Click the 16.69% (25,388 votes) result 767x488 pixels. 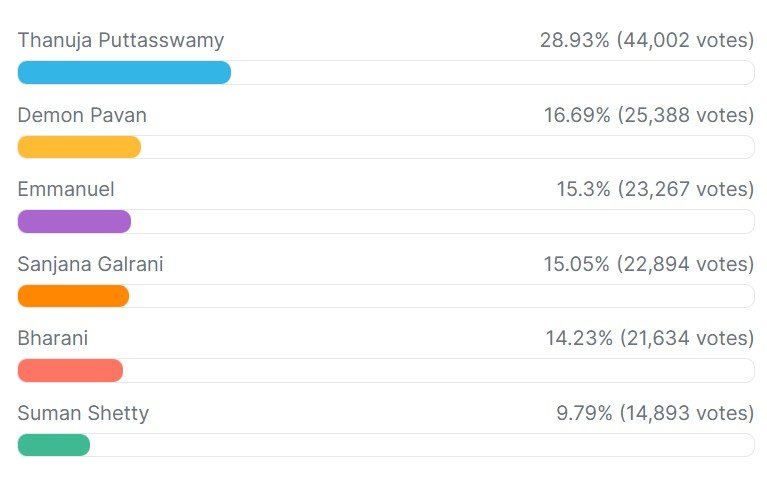(648, 116)
